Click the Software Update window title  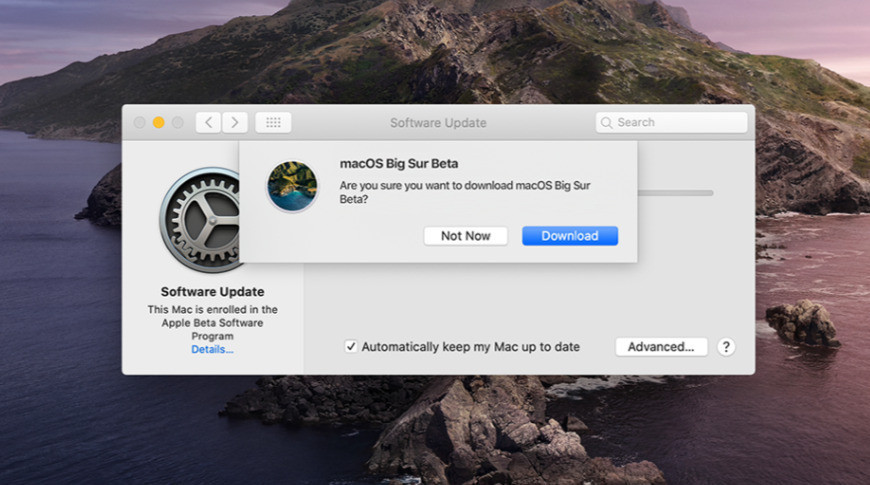point(438,122)
